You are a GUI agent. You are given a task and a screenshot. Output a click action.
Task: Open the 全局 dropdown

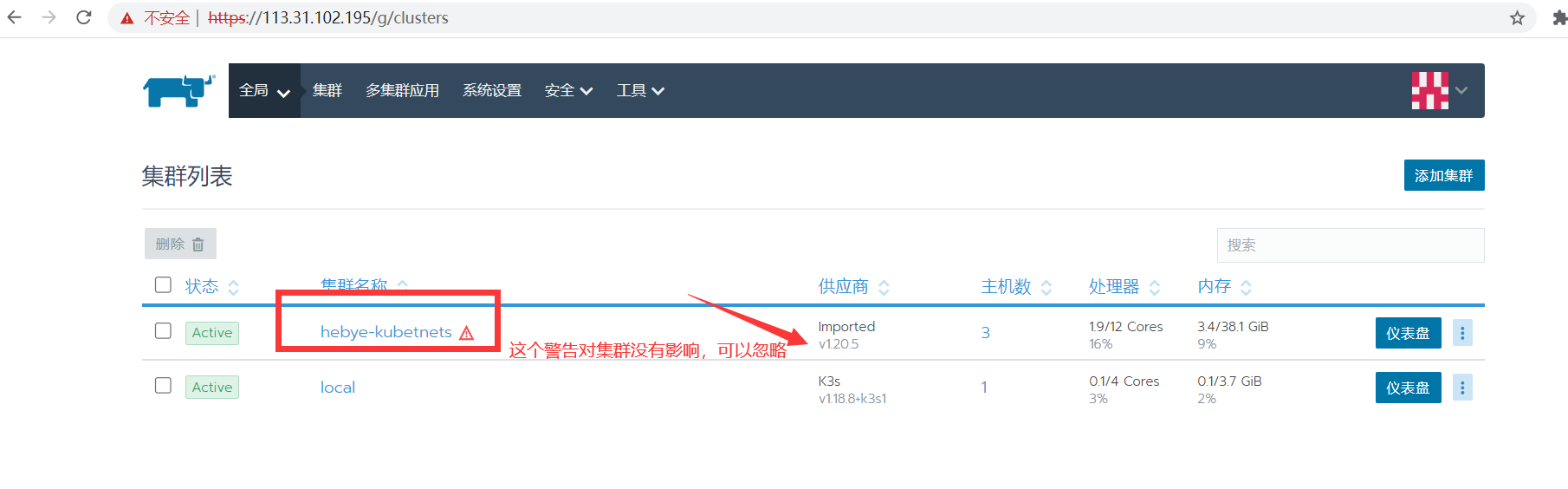[x=264, y=90]
